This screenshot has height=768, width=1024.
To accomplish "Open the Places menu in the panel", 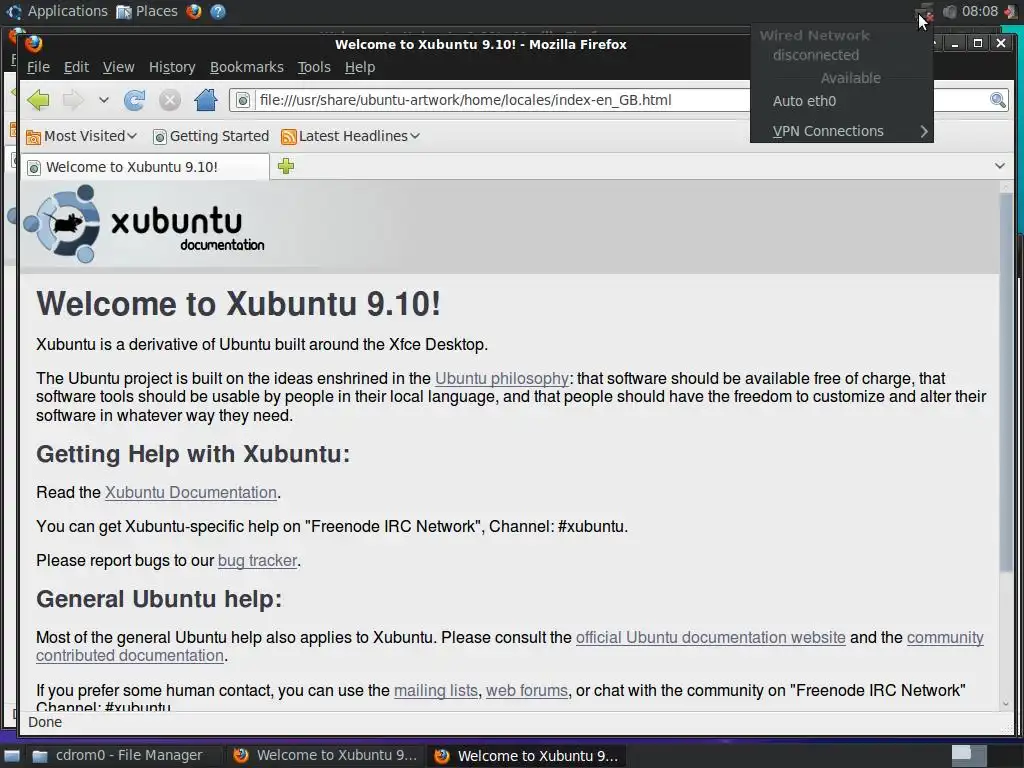I will (x=147, y=11).
